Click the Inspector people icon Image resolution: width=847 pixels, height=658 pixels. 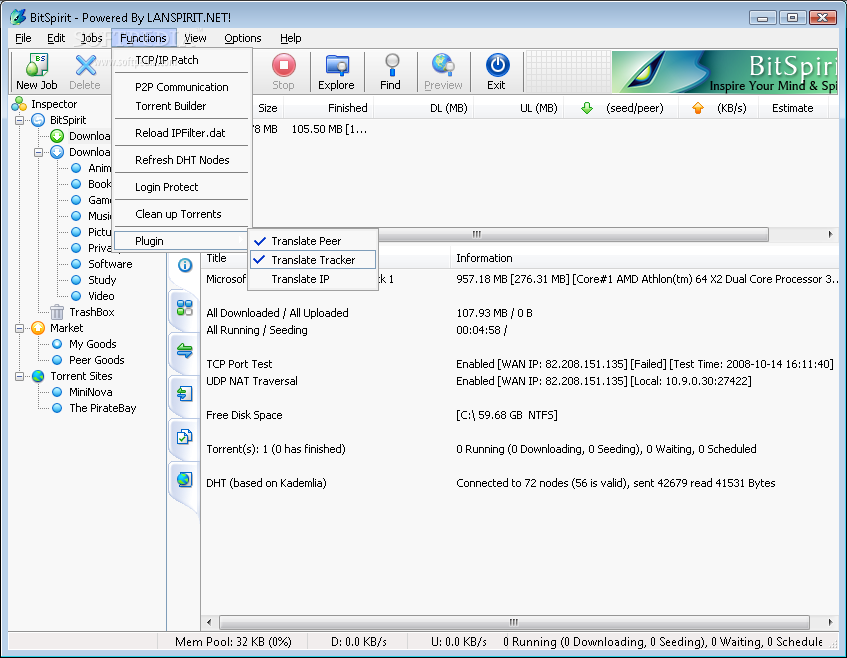[x=19, y=104]
